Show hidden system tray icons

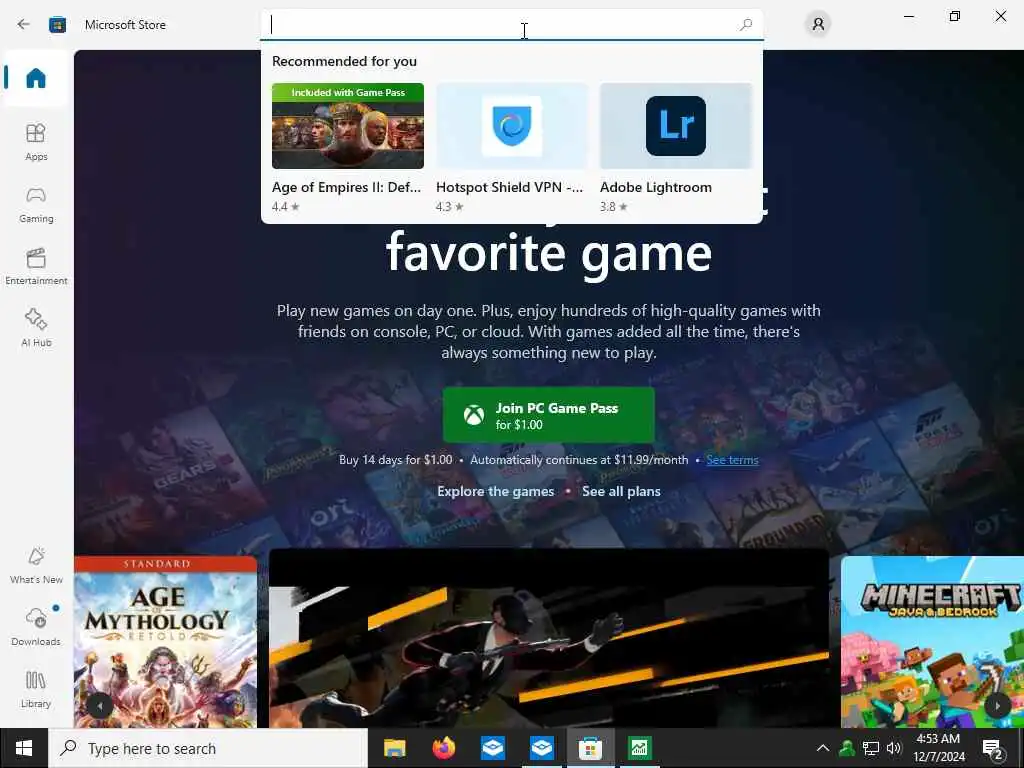pyautogui.click(x=823, y=748)
